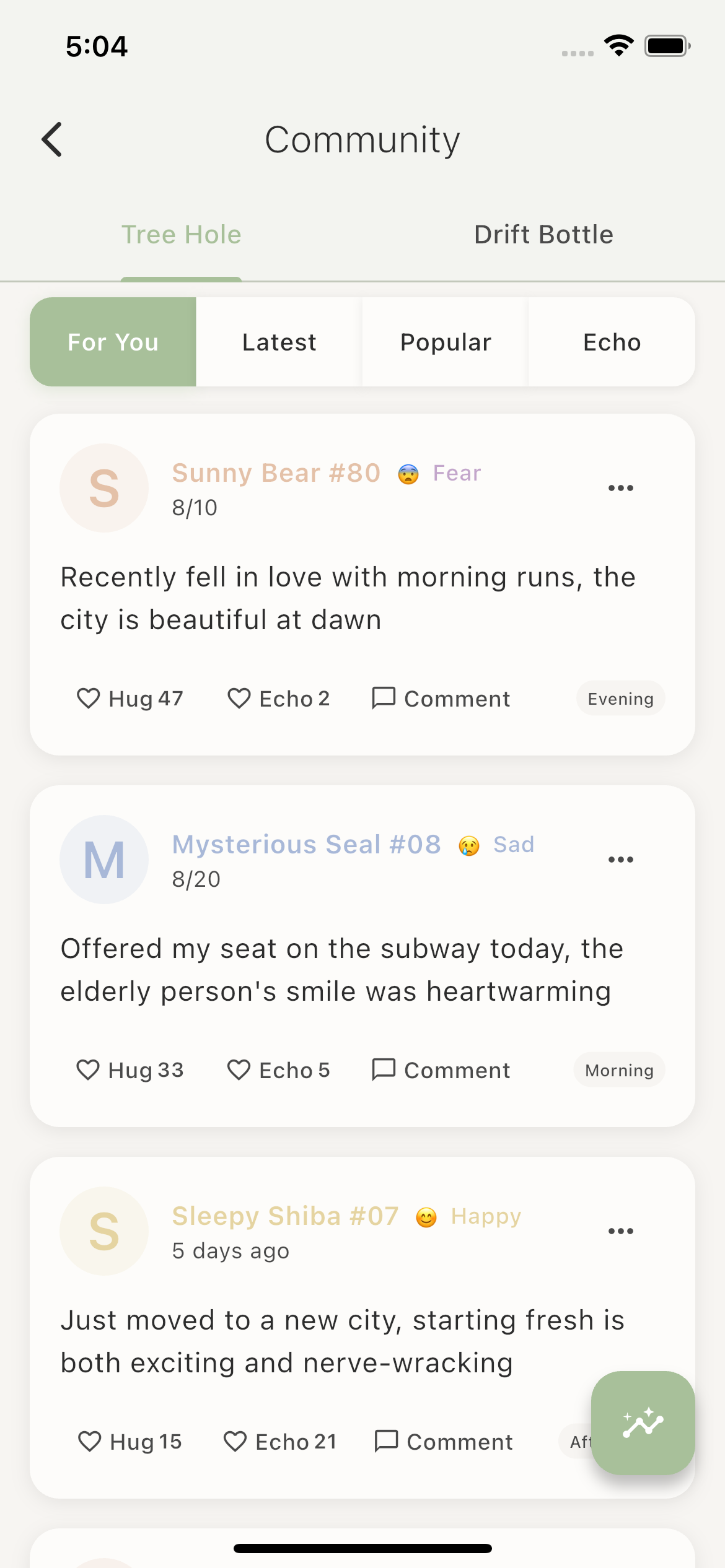
Task: Tap the Fear emoji on Sunny Bear's post
Action: pyautogui.click(x=410, y=473)
